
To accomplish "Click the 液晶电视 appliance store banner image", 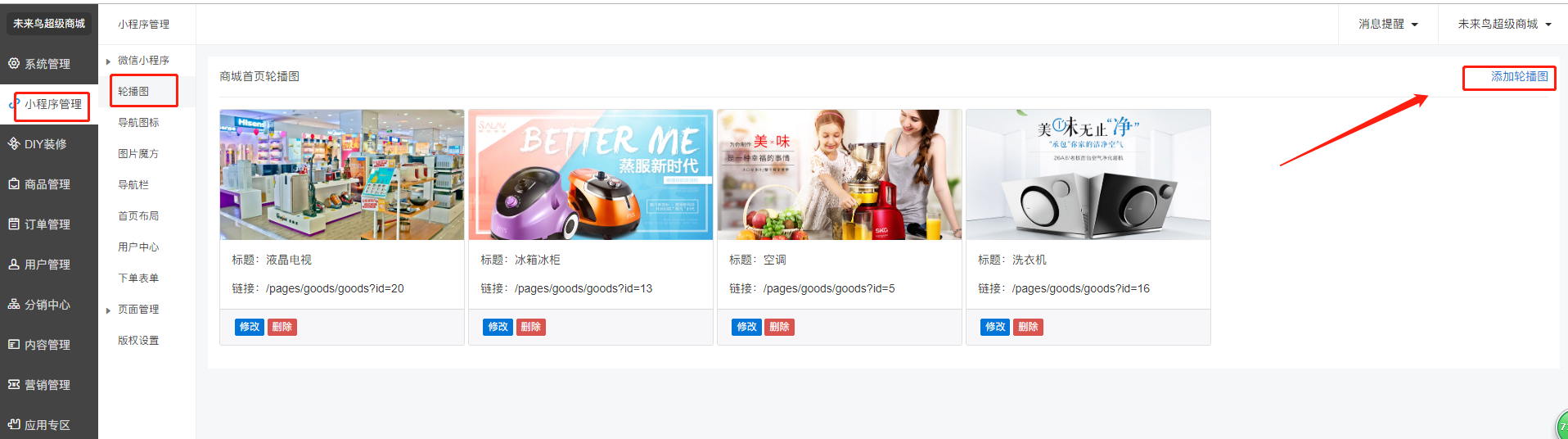I will [342, 174].
